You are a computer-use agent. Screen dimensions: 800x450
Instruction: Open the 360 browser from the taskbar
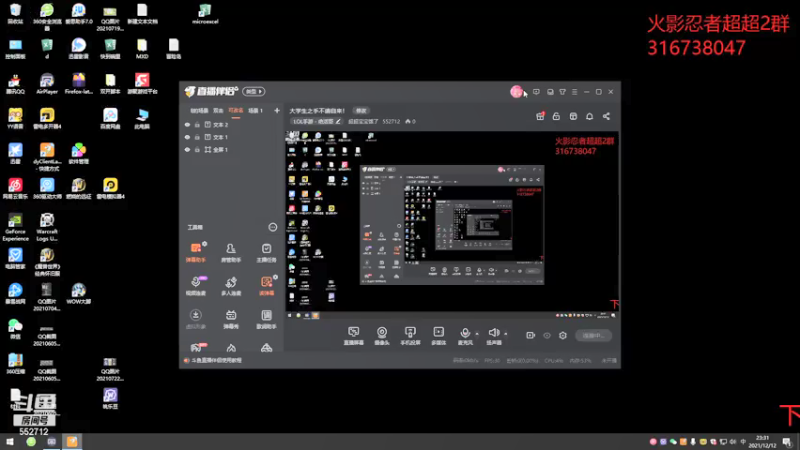point(31,442)
